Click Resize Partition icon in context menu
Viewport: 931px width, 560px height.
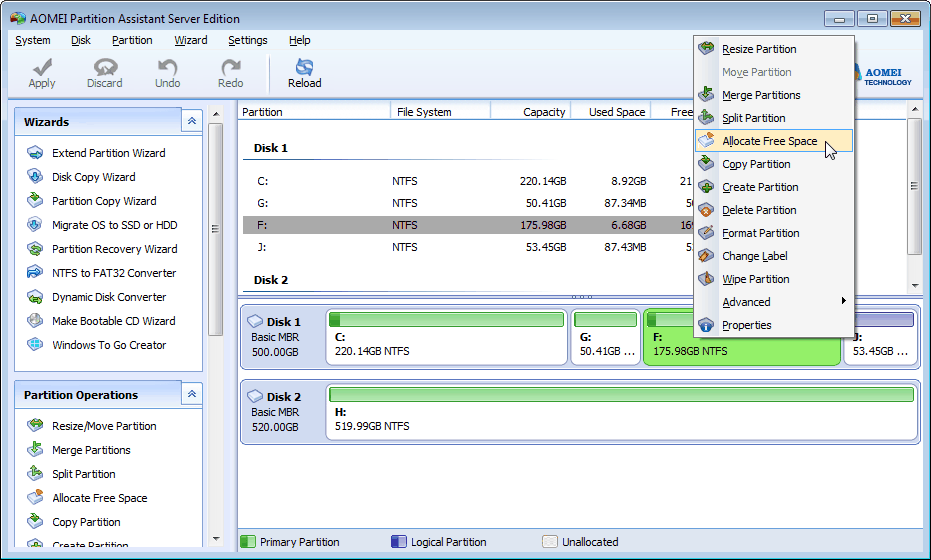pos(706,48)
